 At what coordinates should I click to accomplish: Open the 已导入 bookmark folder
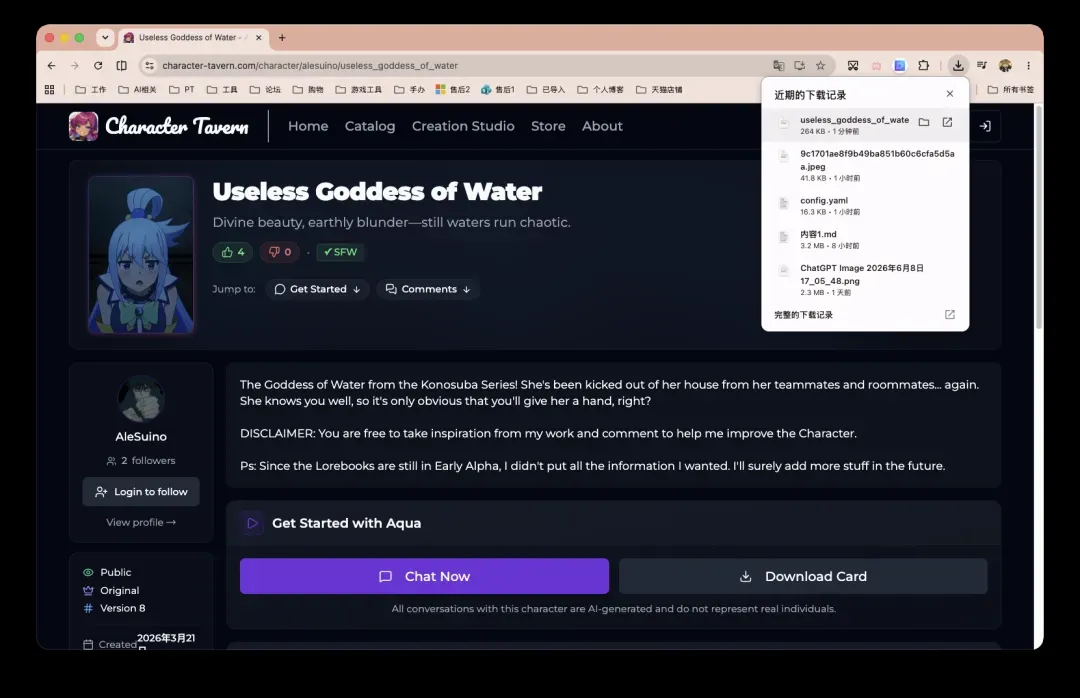546,90
